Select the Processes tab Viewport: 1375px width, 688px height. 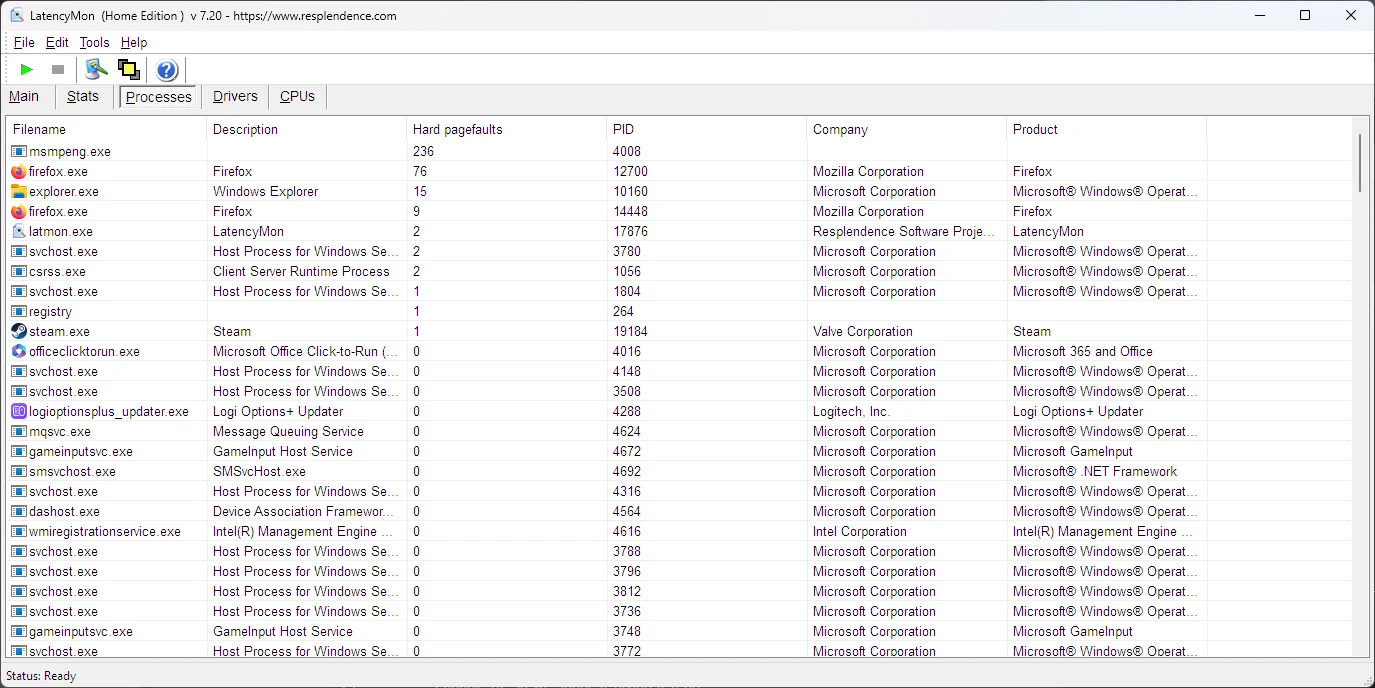[x=159, y=97]
